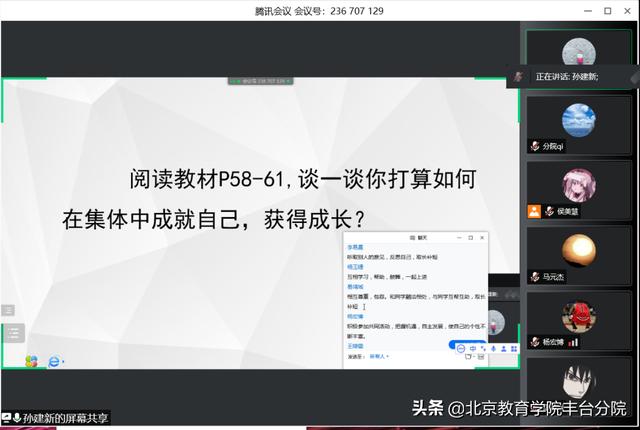Click the 中 Chinese mode input method icon
This screenshot has height=430, width=640.
pos(473,348)
